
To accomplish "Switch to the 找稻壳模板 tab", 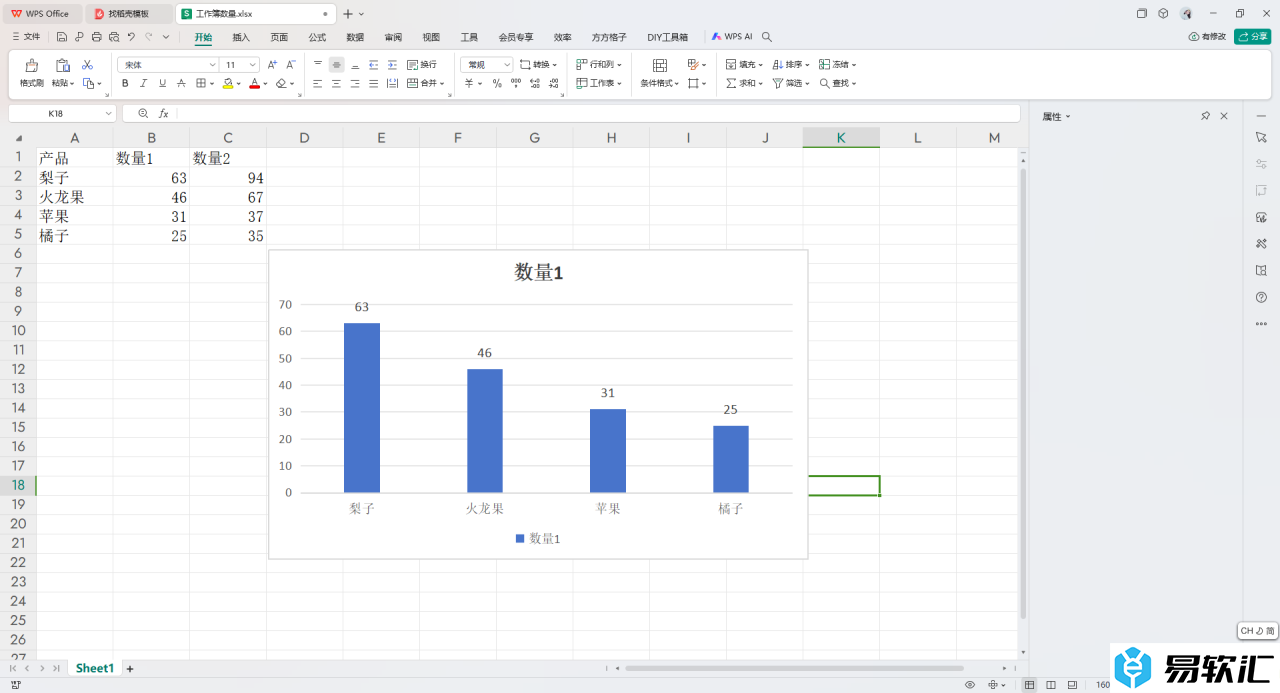I will (x=128, y=14).
